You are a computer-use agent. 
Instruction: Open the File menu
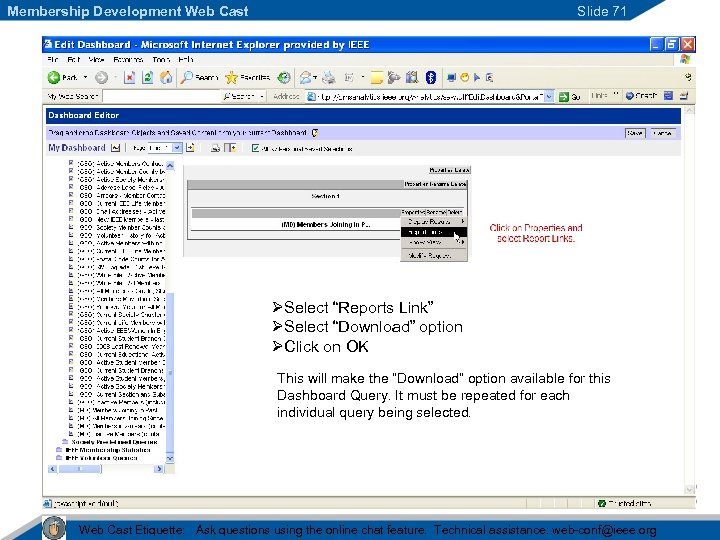pyautogui.click(x=53, y=60)
